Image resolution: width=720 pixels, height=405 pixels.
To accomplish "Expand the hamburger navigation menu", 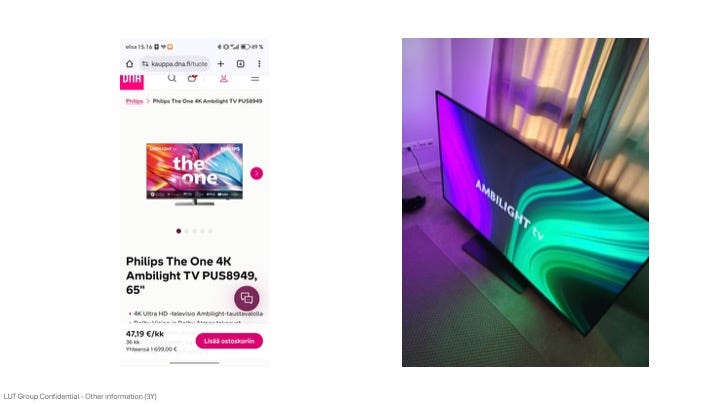I will (x=255, y=79).
